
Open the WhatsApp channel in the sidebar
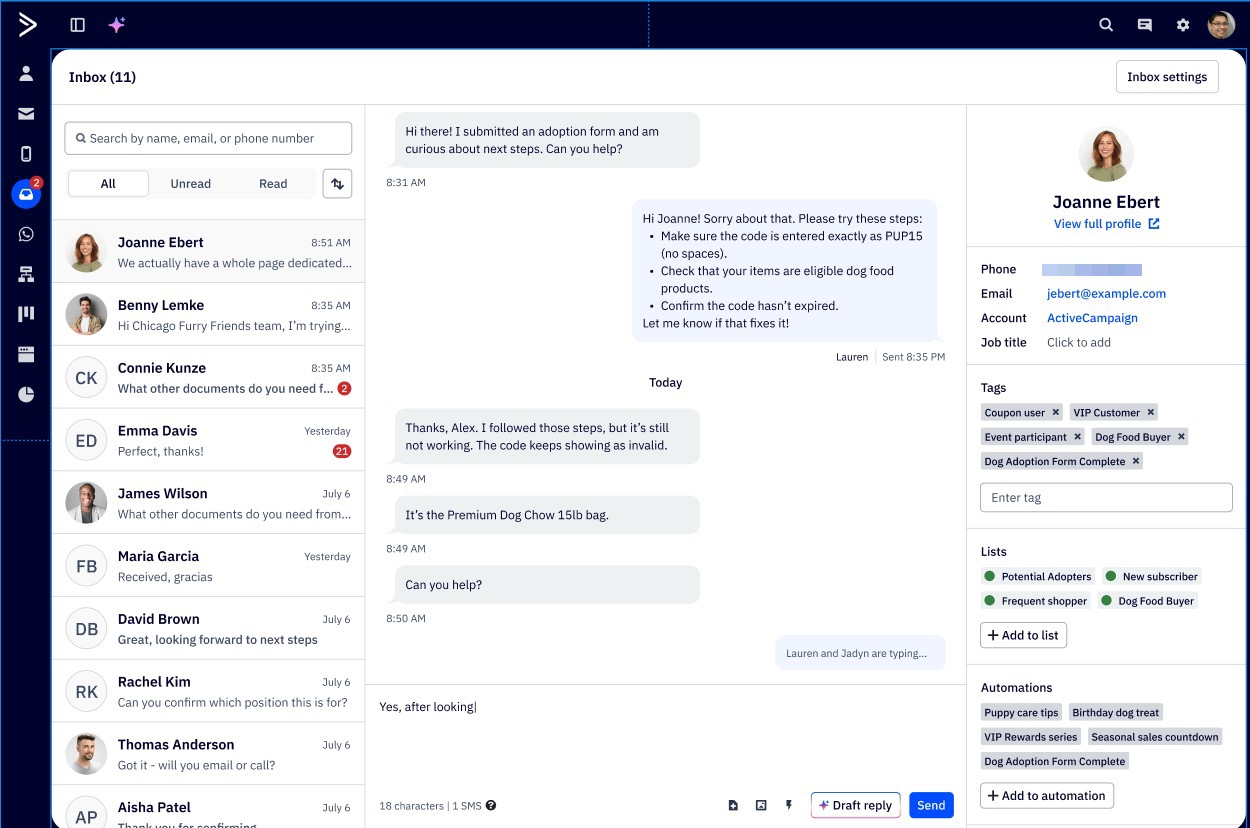point(26,234)
